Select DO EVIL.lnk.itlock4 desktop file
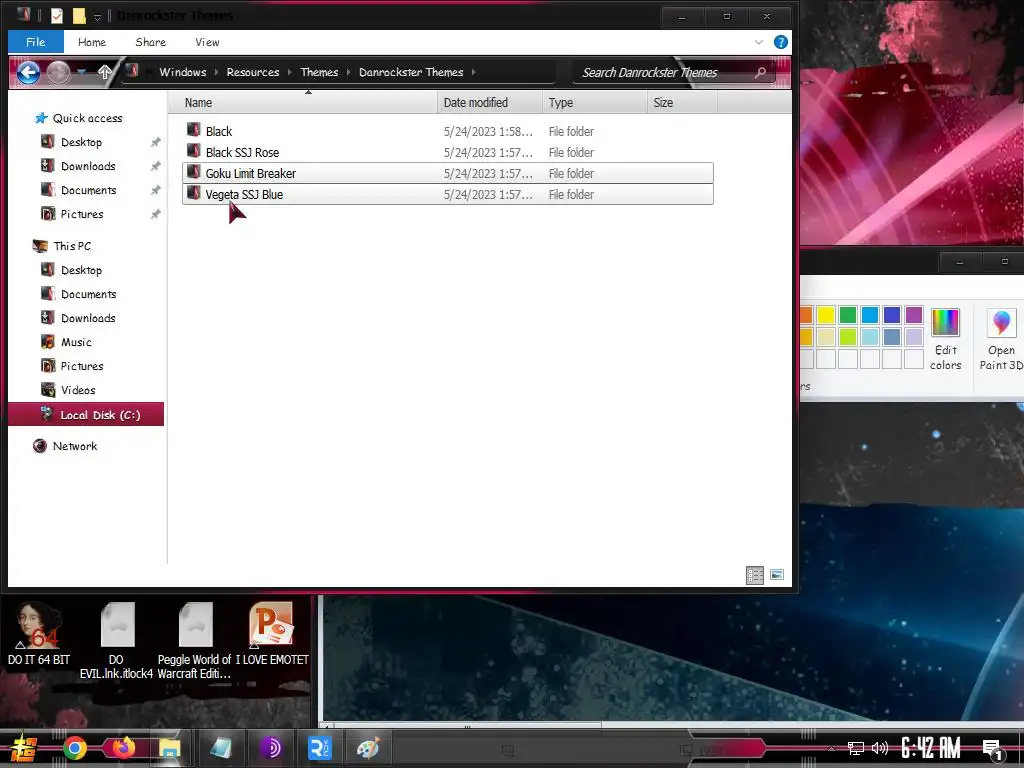This screenshot has width=1024, height=768. pos(116,641)
